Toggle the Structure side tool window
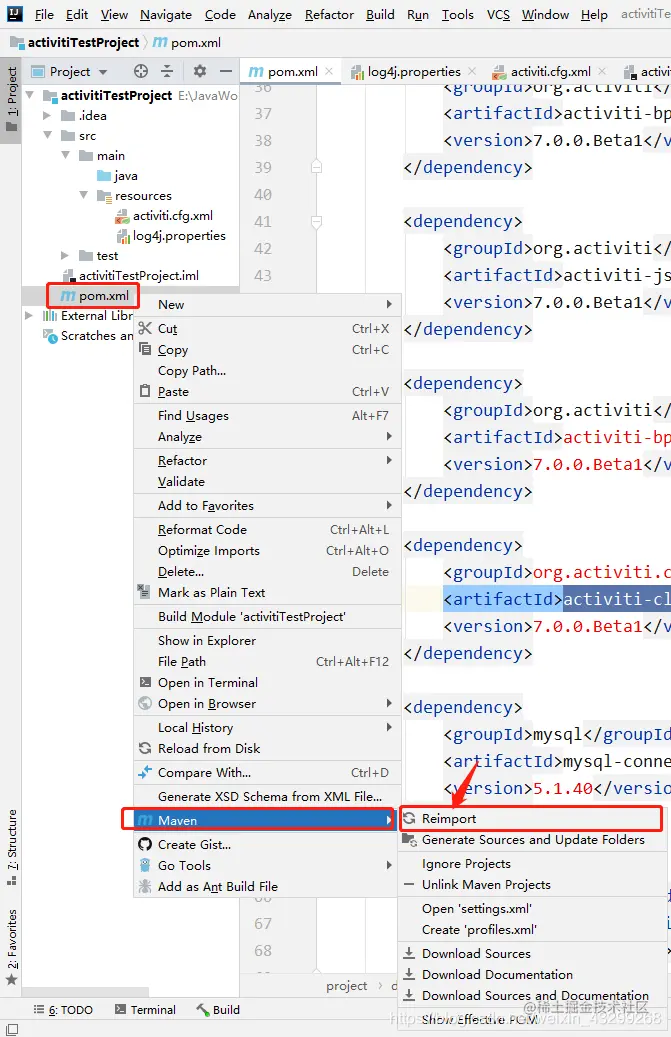The width and height of the screenshot is (671, 1037). [11, 847]
